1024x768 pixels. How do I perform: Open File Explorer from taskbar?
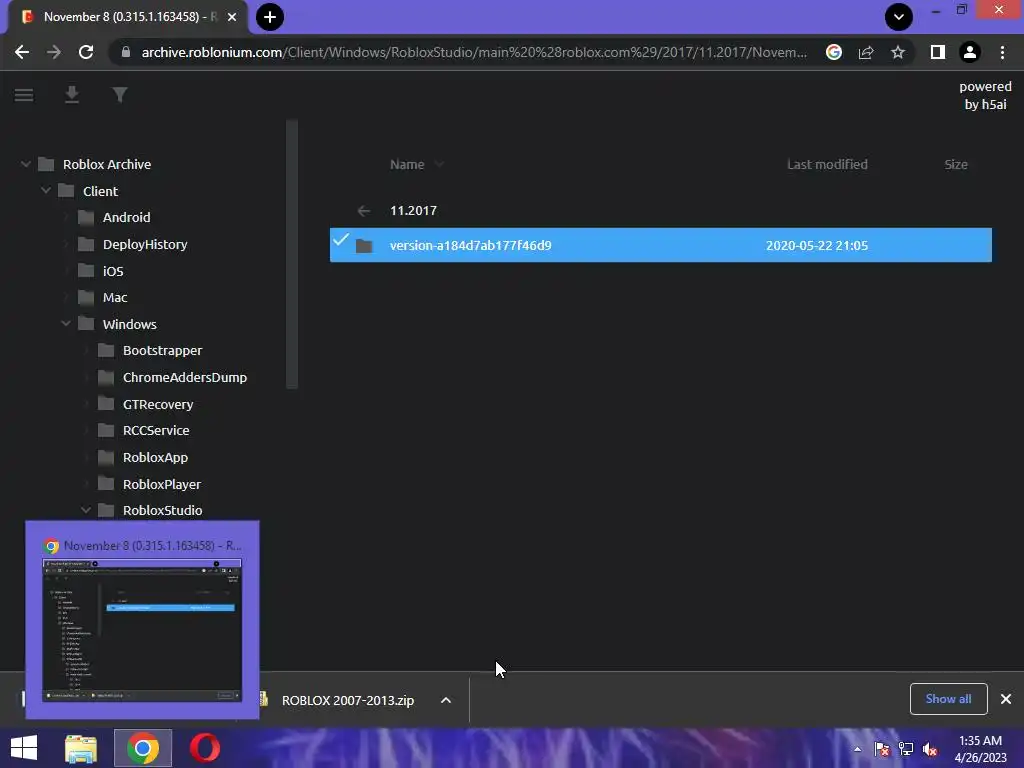pos(81,748)
